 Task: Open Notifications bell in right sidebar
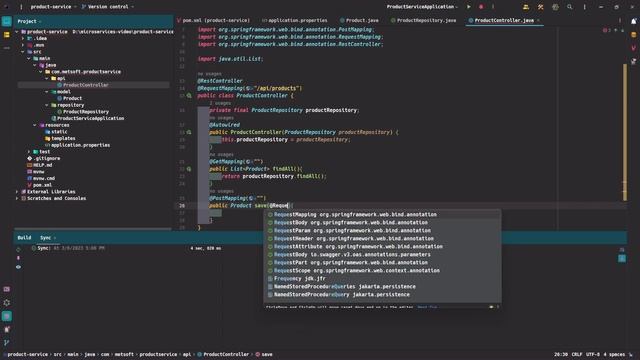pos(633,21)
